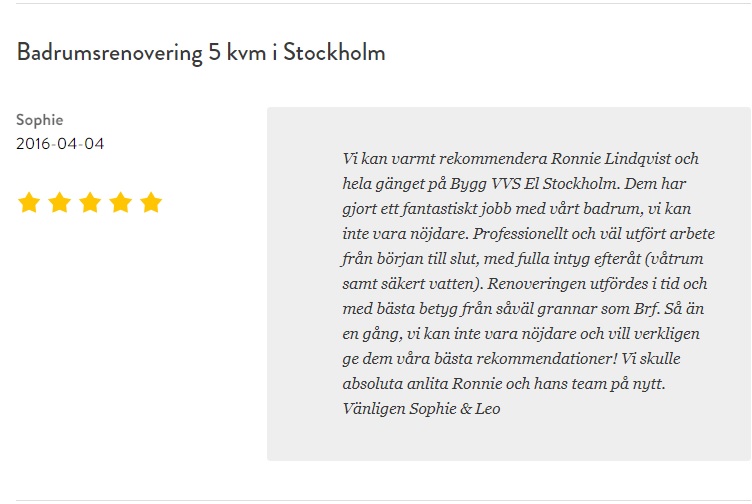The width and height of the screenshot is (752, 504).
Task: Click the first rating star
Action: (29, 202)
